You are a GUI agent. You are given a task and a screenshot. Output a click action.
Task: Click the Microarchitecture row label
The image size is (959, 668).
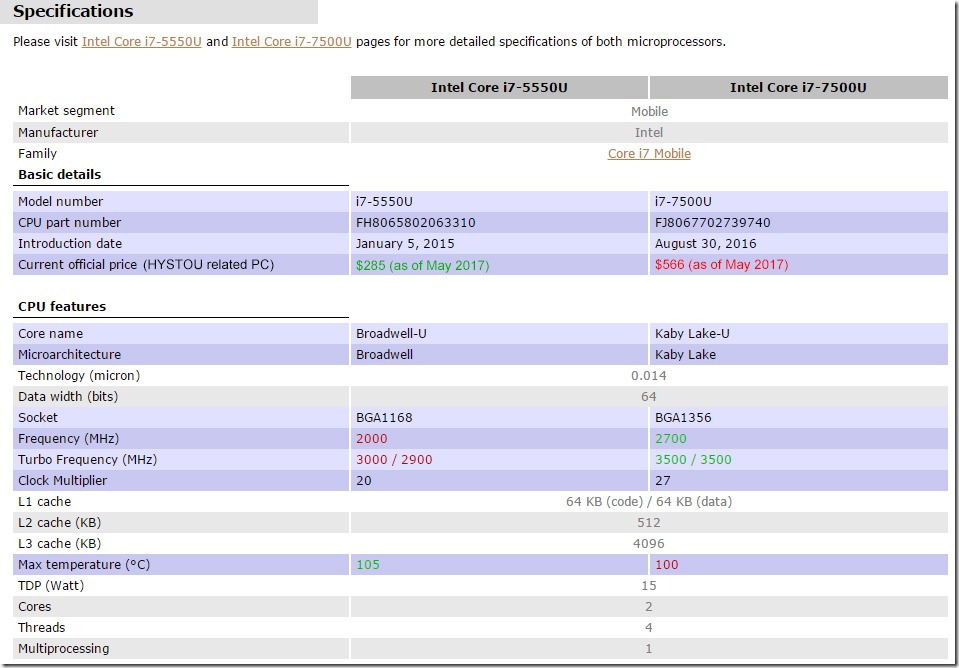pyautogui.click(x=69, y=354)
